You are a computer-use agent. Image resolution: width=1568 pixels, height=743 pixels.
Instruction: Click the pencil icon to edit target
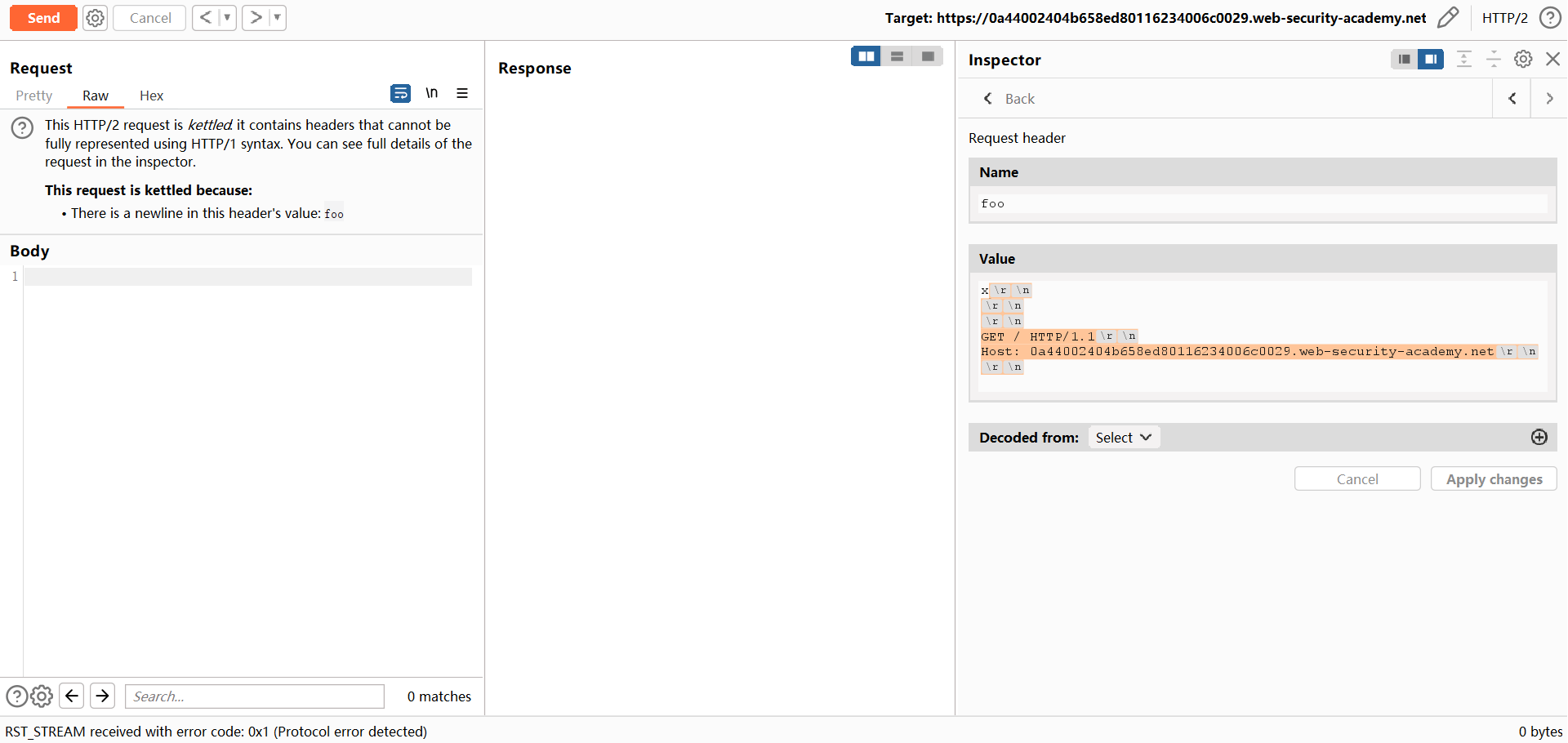point(1448,18)
